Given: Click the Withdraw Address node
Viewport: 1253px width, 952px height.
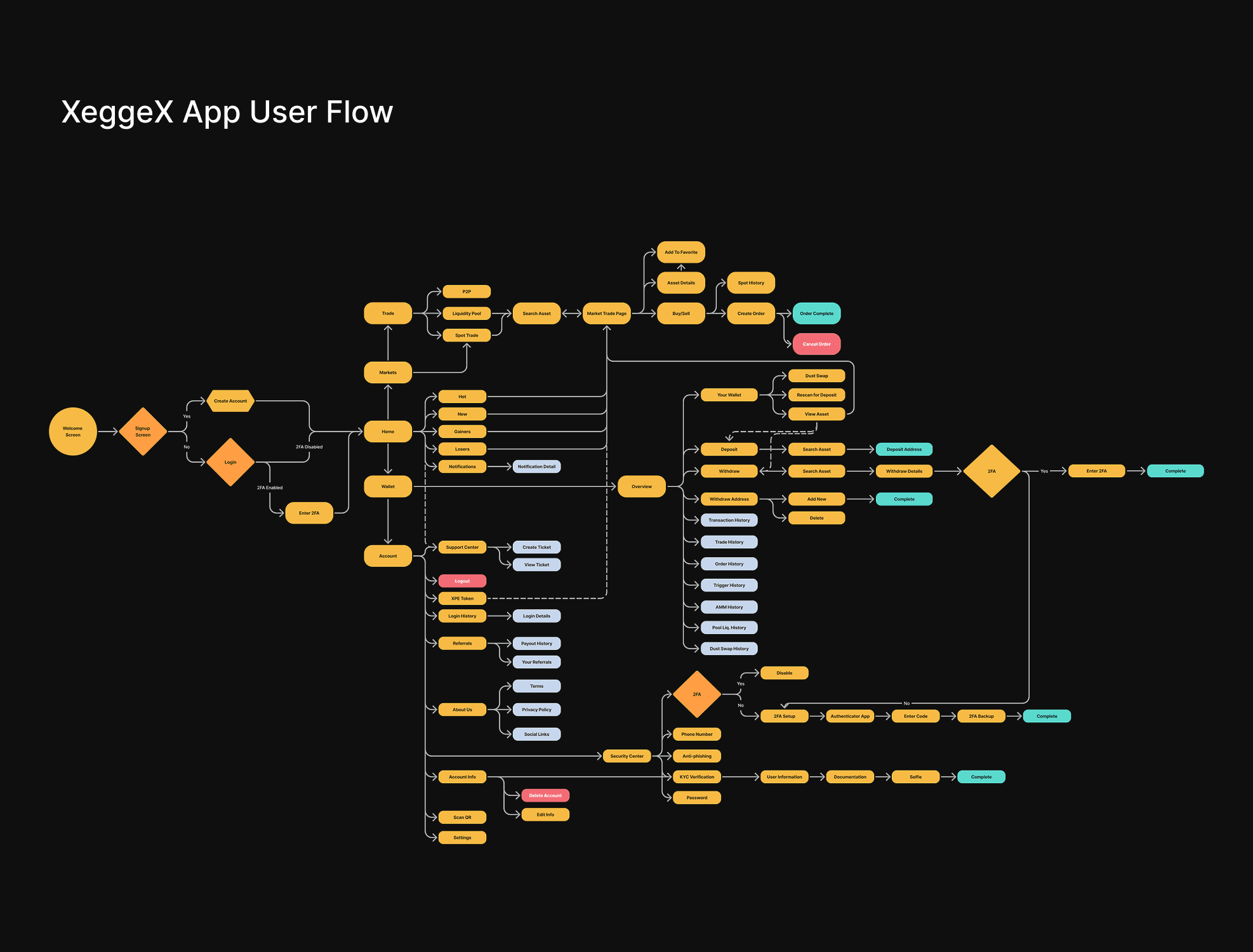Looking at the screenshot, I should tap(729, 499).
